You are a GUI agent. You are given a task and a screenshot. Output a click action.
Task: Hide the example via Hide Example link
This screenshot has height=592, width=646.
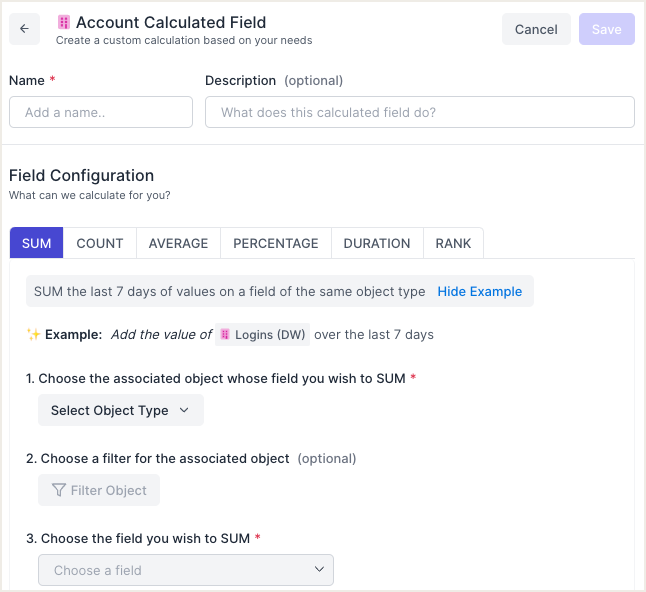tap(480, 291)
